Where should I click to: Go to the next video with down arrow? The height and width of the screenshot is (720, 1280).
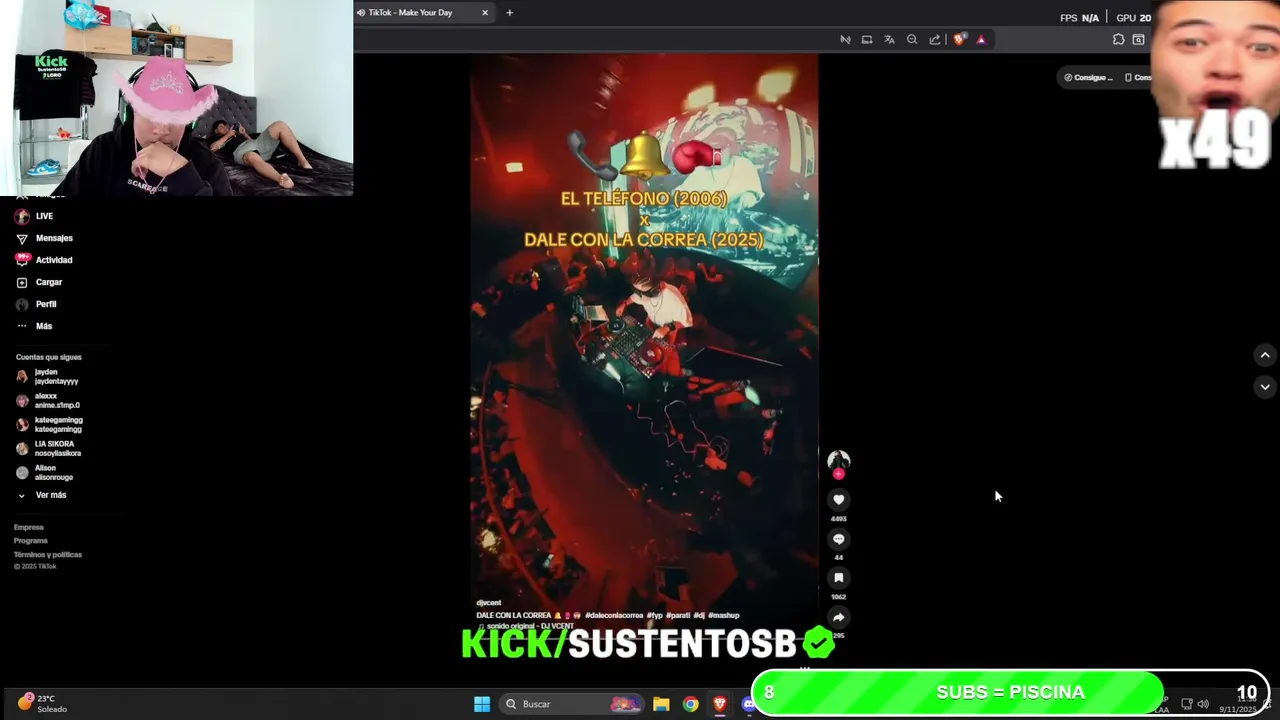[1265, 387]
